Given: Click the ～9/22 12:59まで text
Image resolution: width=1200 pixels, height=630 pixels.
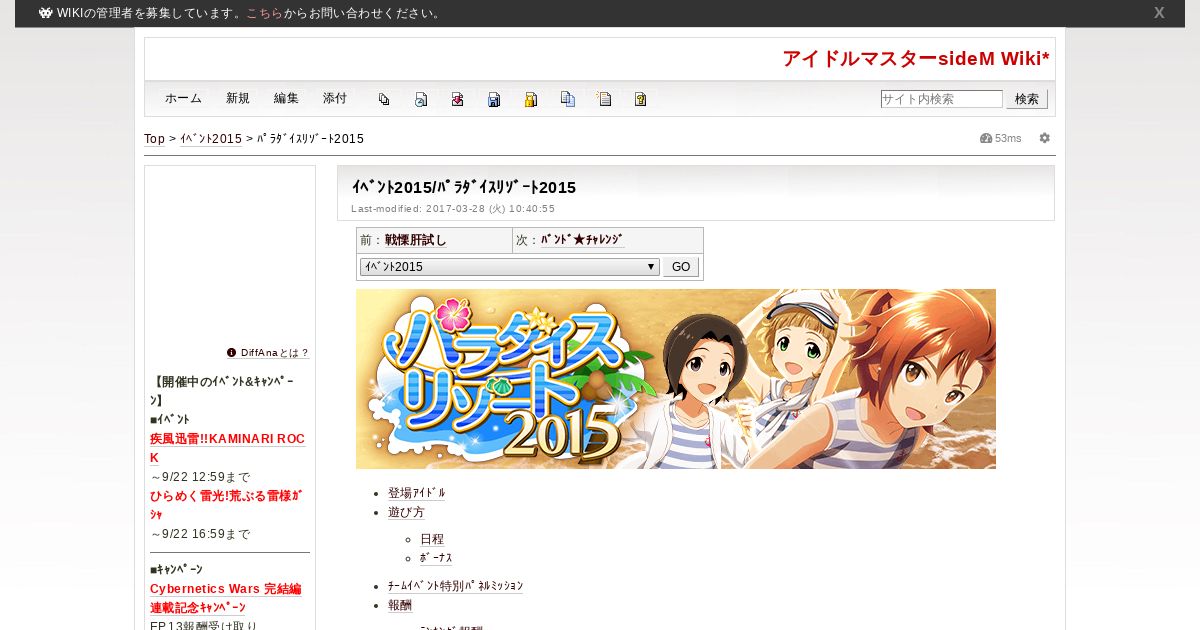Looking at the screenshot, I should click(200, 477).
